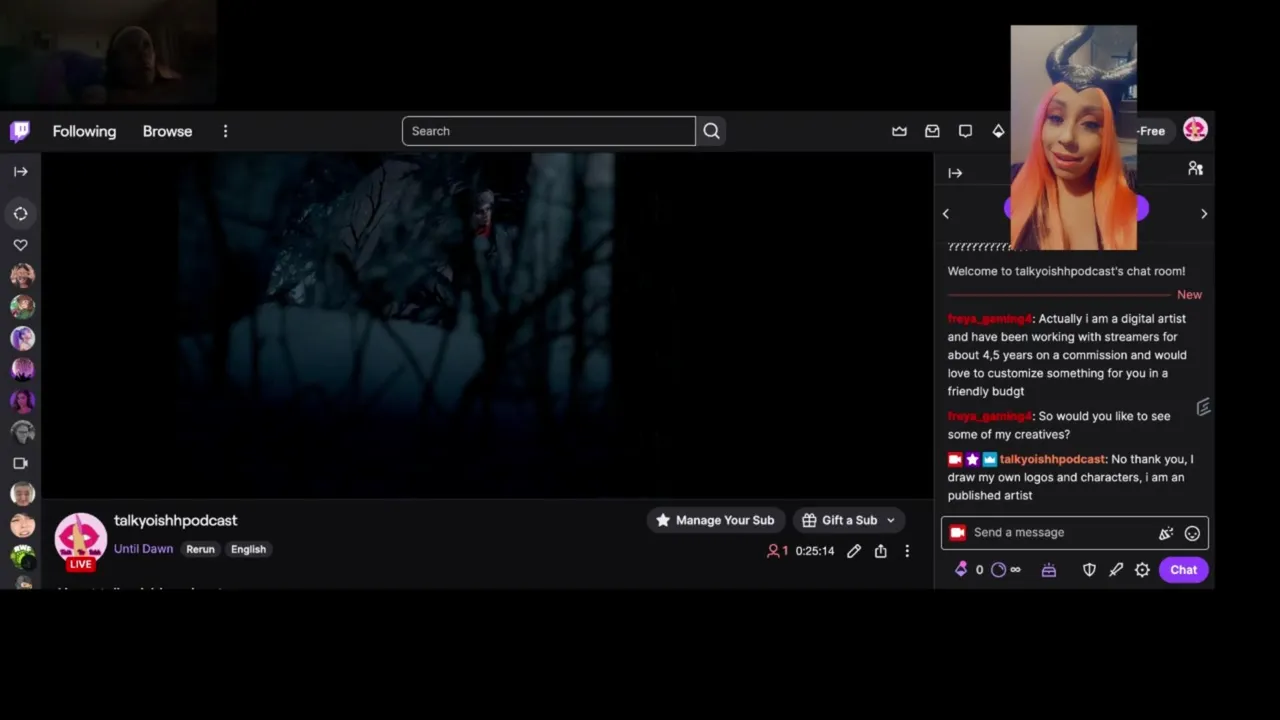1280x720 pixels.
Task: Click the share stream icon
Action: coord(881,551)
